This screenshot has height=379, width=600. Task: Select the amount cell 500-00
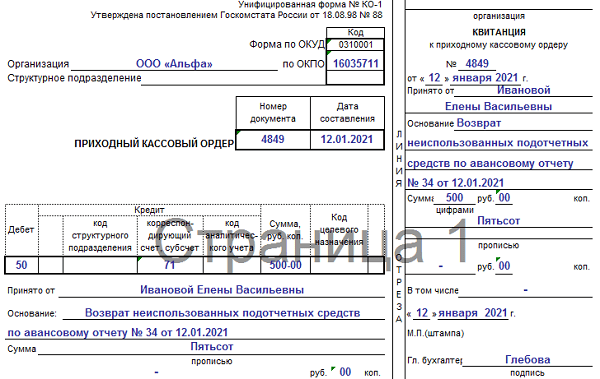pos(285,265)
